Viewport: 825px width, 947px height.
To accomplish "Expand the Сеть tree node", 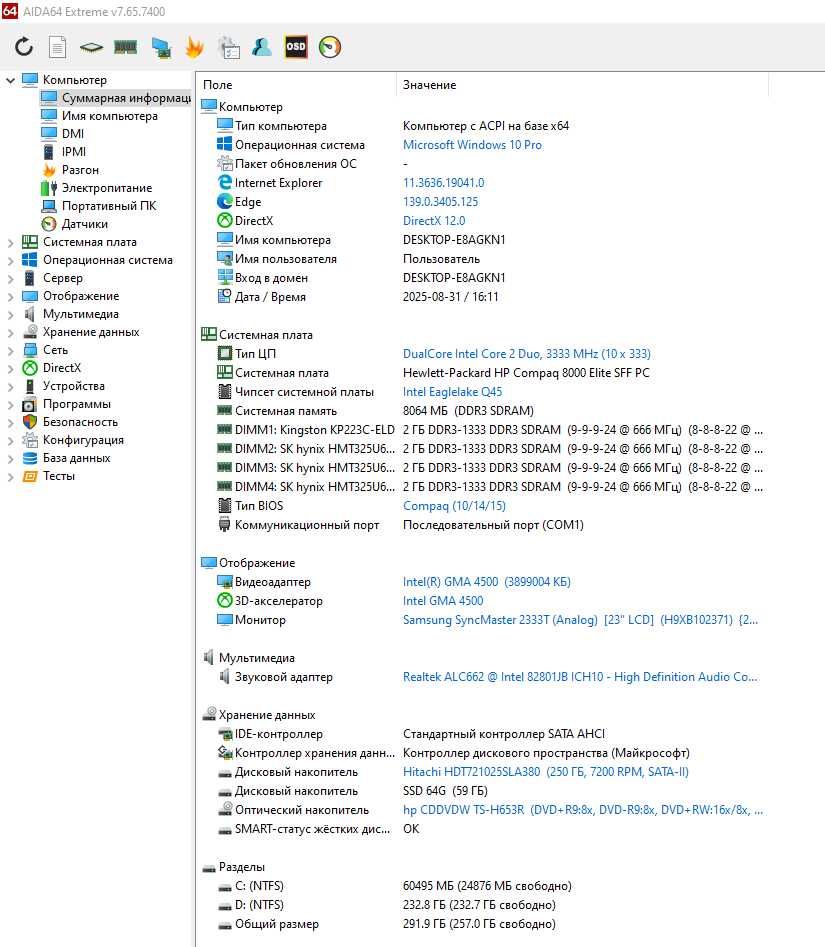I will point(10,350).
